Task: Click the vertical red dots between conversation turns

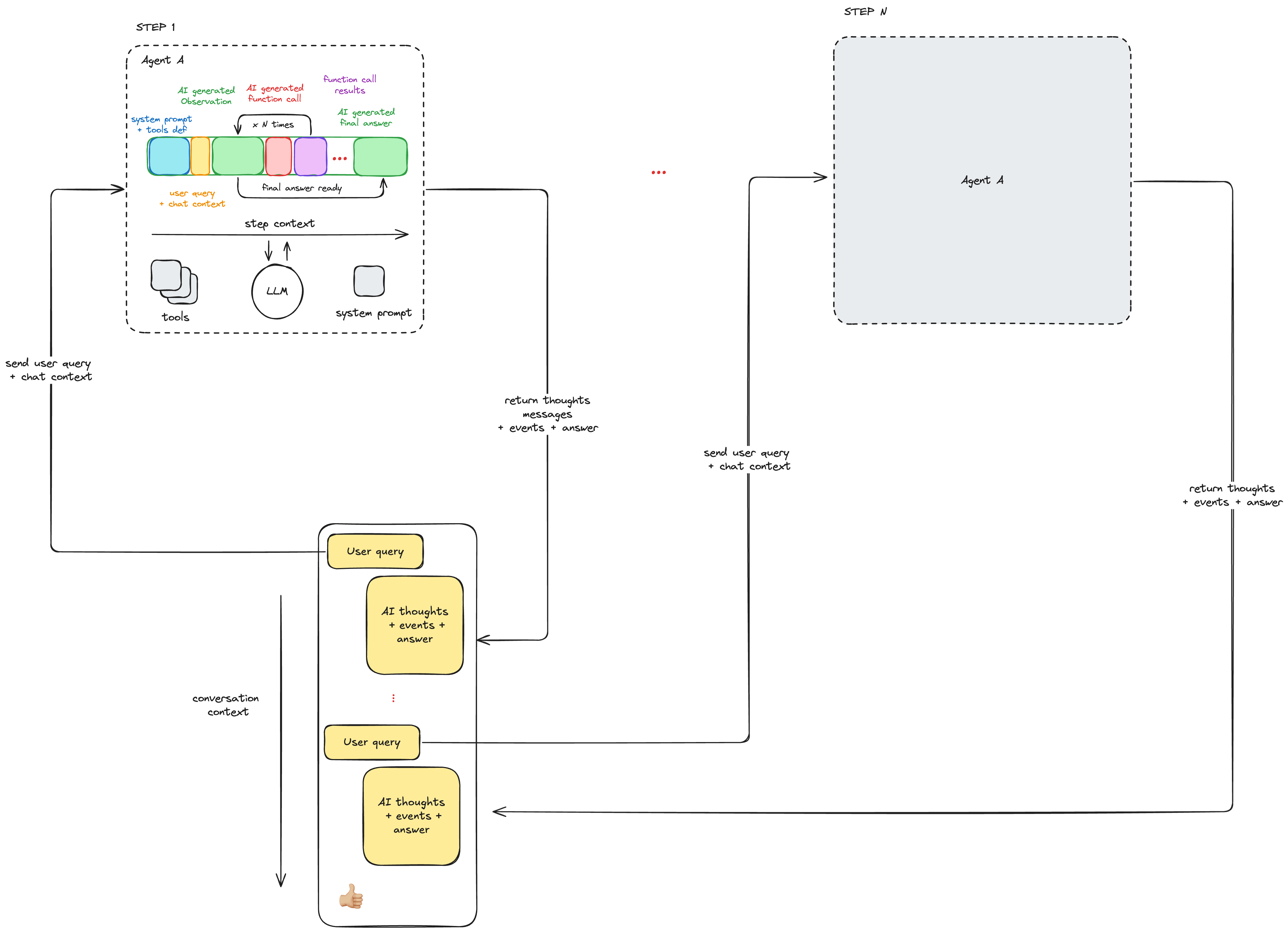Action: (x=393, y=697)
